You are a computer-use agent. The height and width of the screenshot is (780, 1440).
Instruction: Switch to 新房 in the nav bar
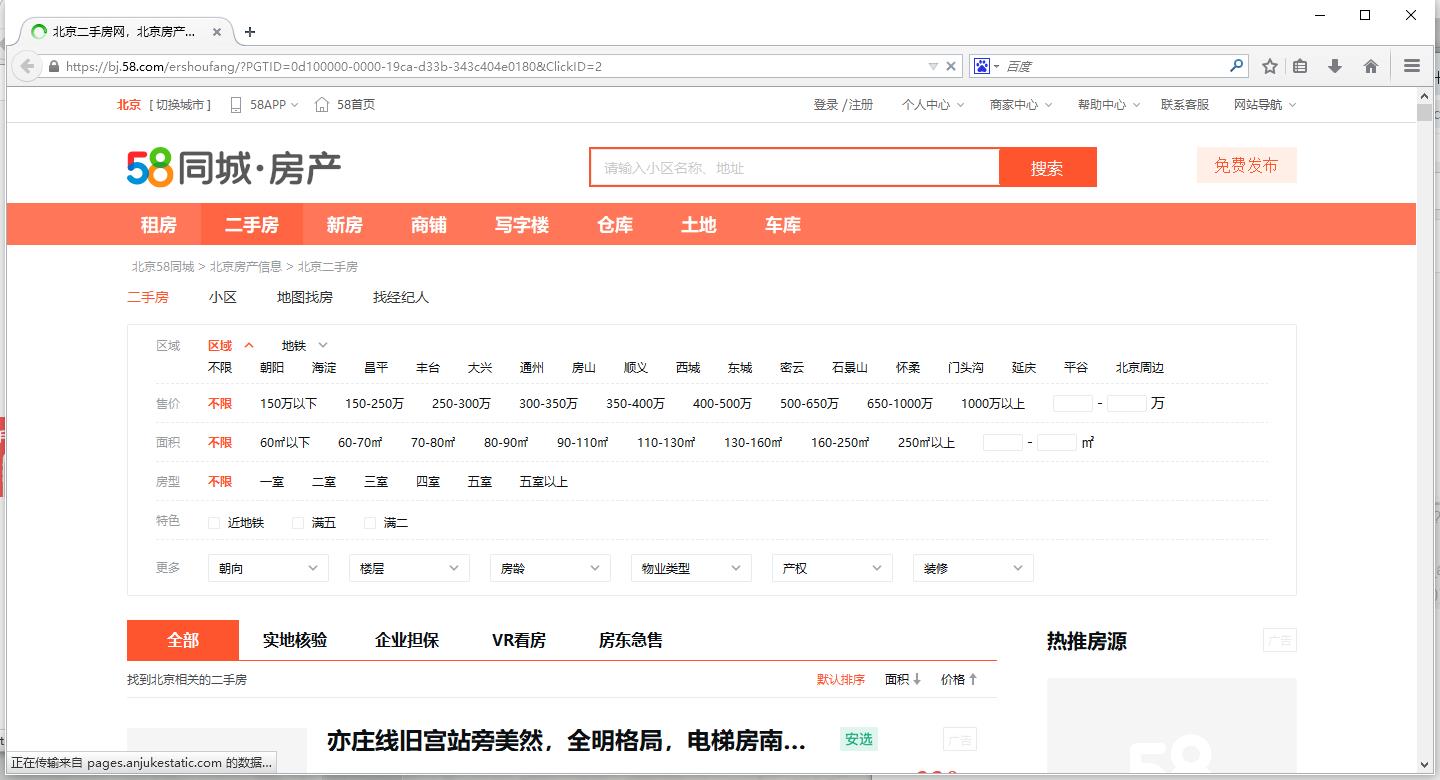pos(344,225)
